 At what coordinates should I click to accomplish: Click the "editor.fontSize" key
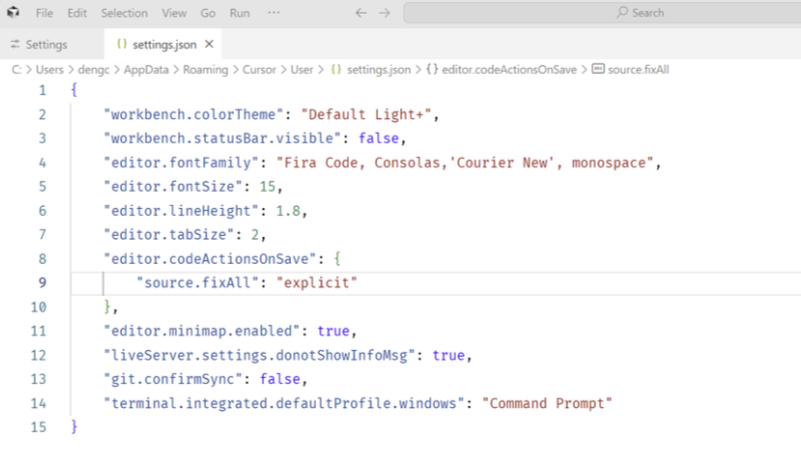pyautogui.click(x=173, y=186)
